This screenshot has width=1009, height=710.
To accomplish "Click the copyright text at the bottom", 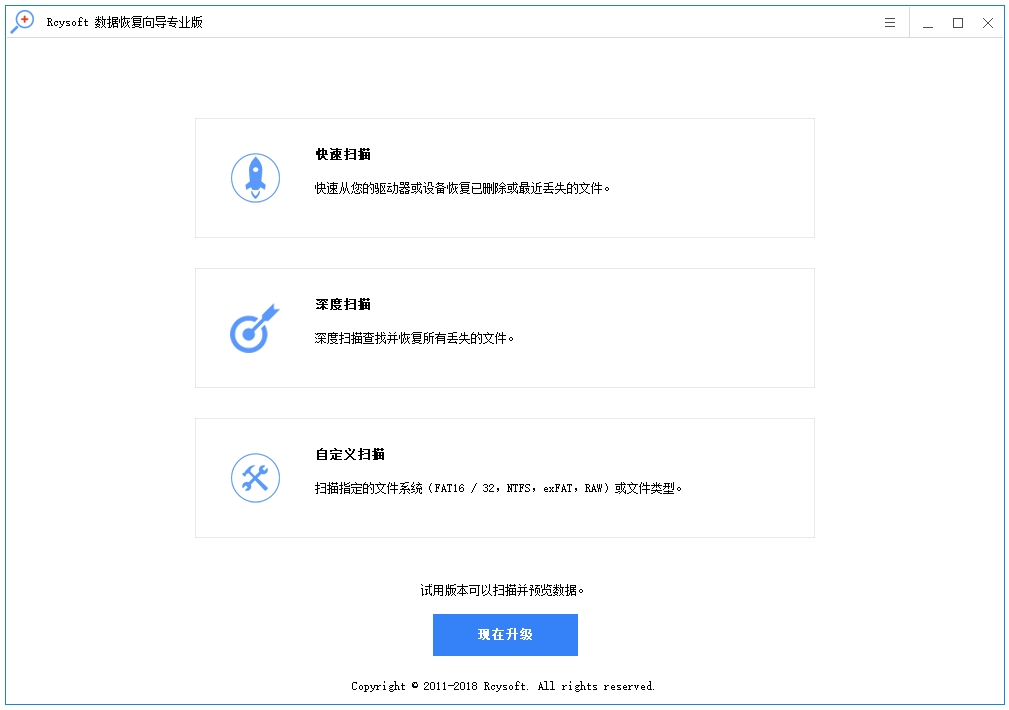I will [x=504, y=687].
